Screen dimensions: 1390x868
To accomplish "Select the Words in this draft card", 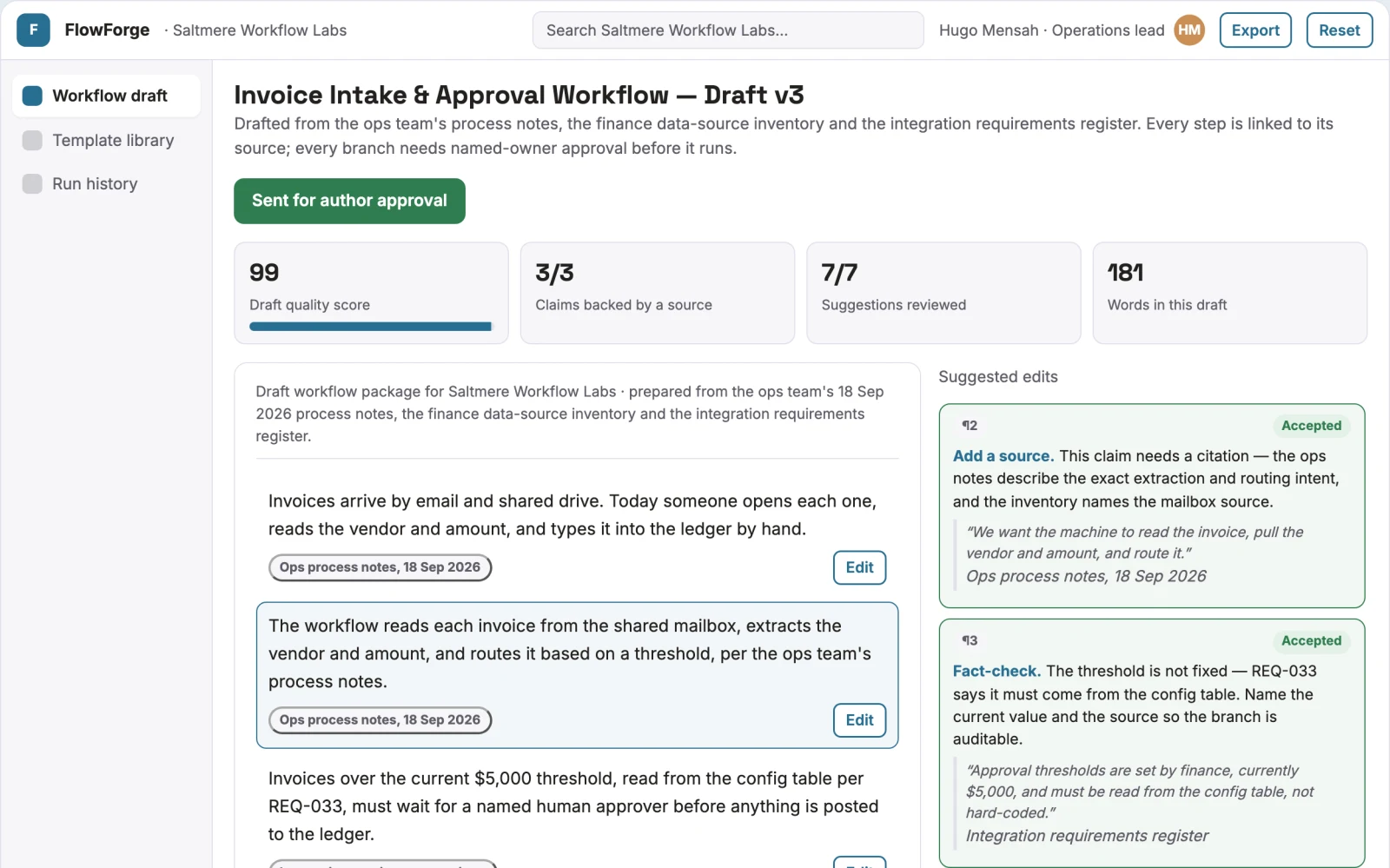I will coord(1229,293).
